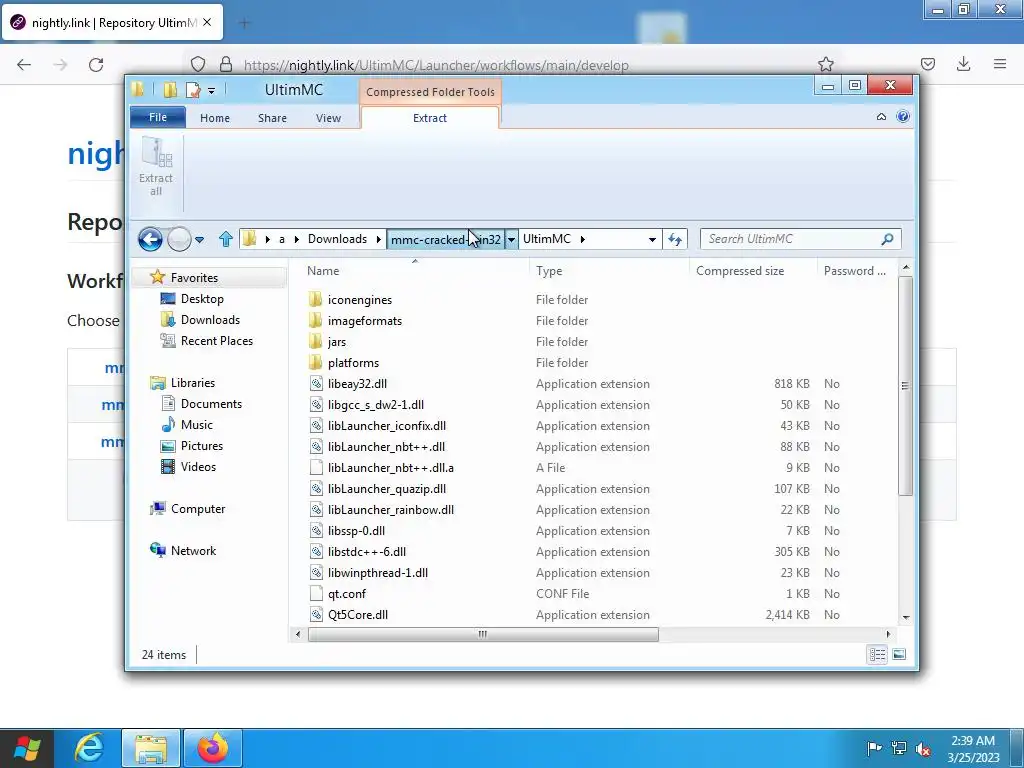Click mmc-cracked-win32 breadcrumb segment
Viewport: 1024px width, 768px height.
click(446, 240)
